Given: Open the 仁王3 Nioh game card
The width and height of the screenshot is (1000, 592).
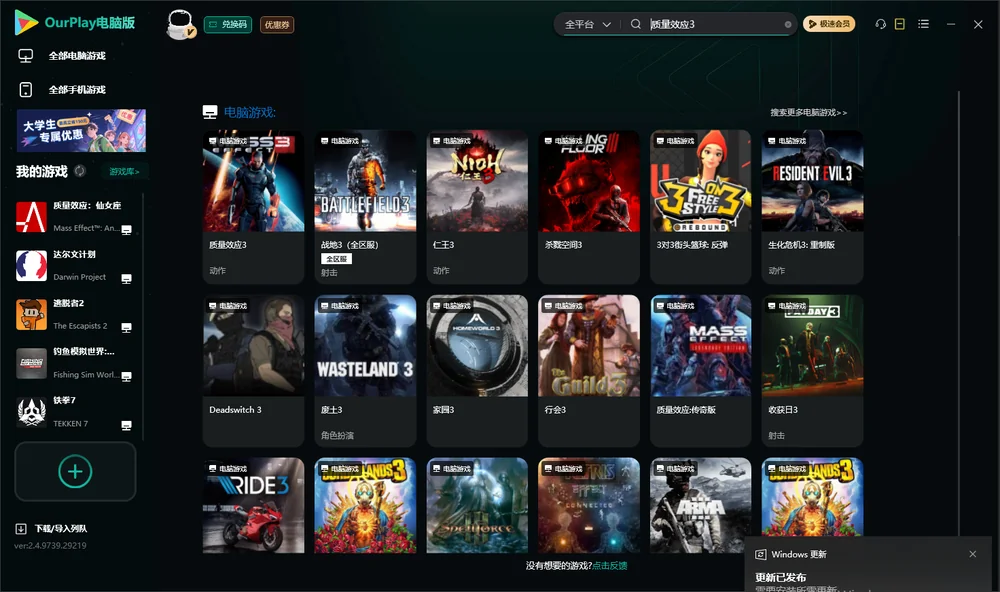Looking at the screenshot, I should (477, 207).
